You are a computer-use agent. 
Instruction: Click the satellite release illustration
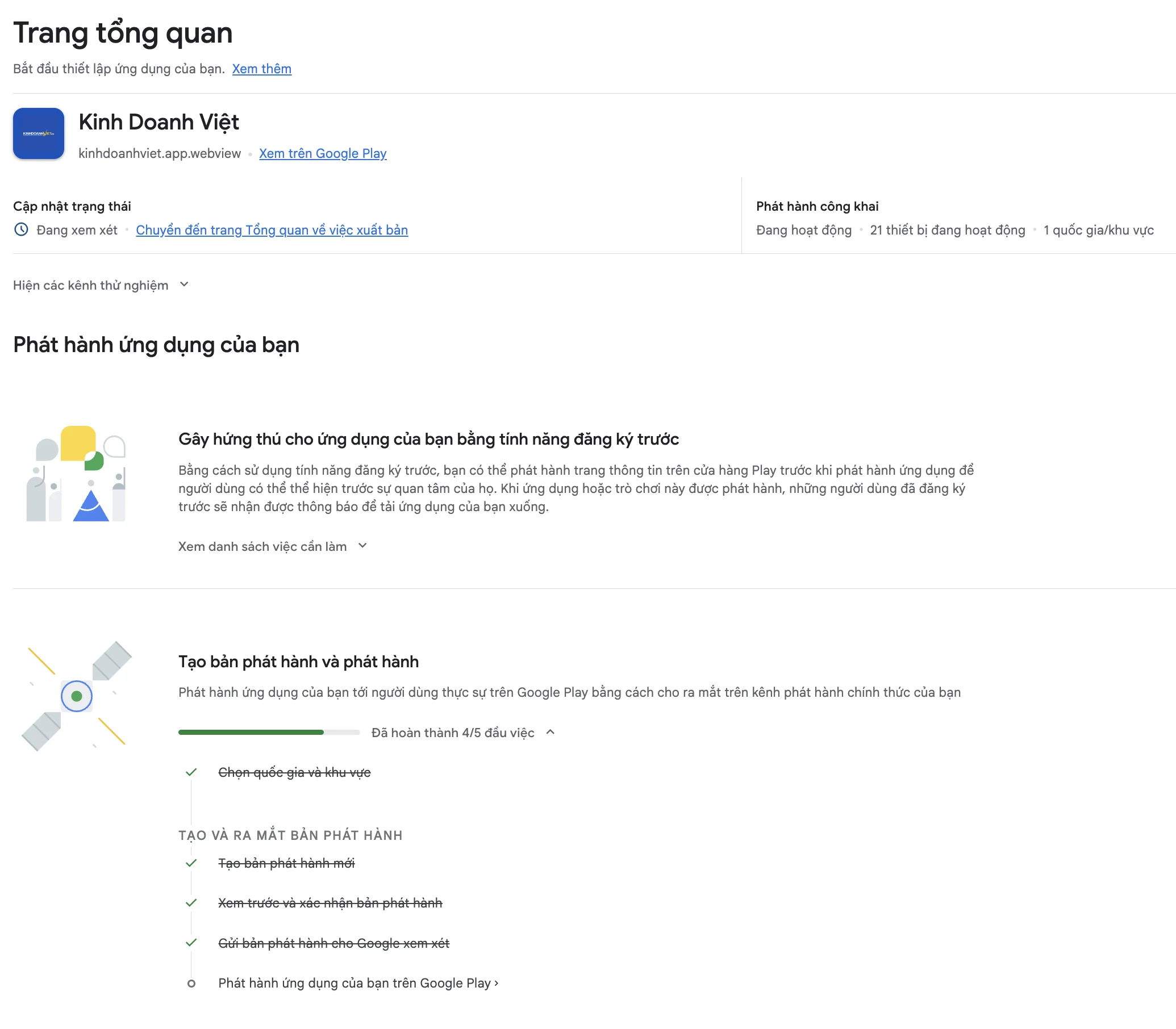(76, 696)
